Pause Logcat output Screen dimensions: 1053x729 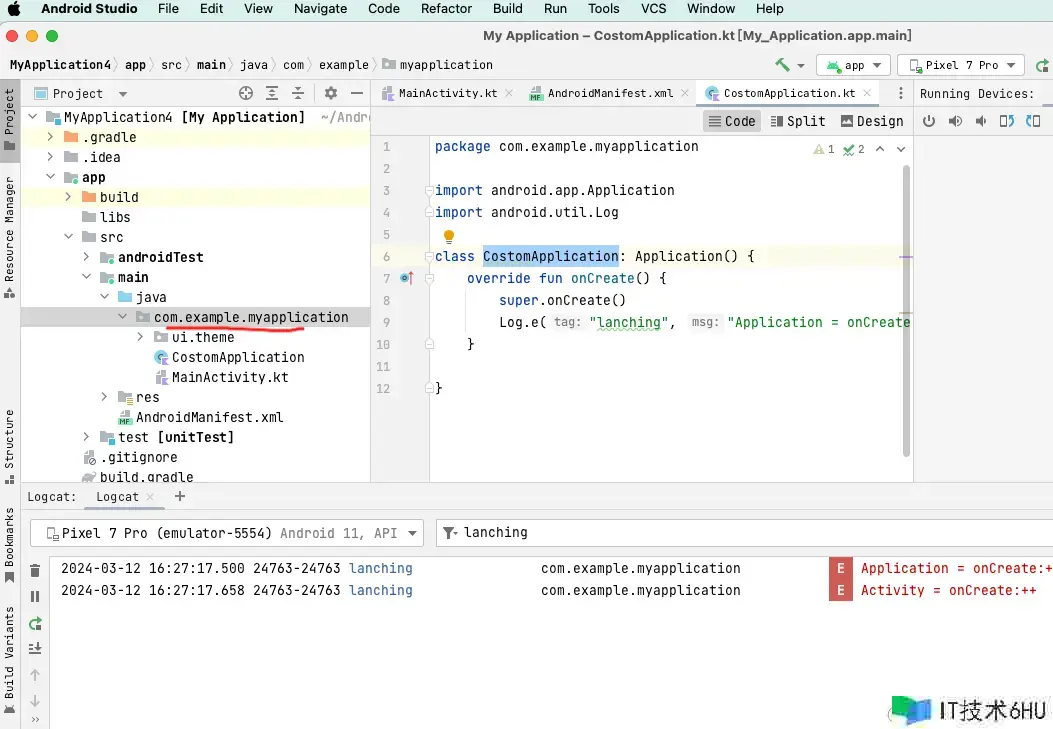(35, 596)
